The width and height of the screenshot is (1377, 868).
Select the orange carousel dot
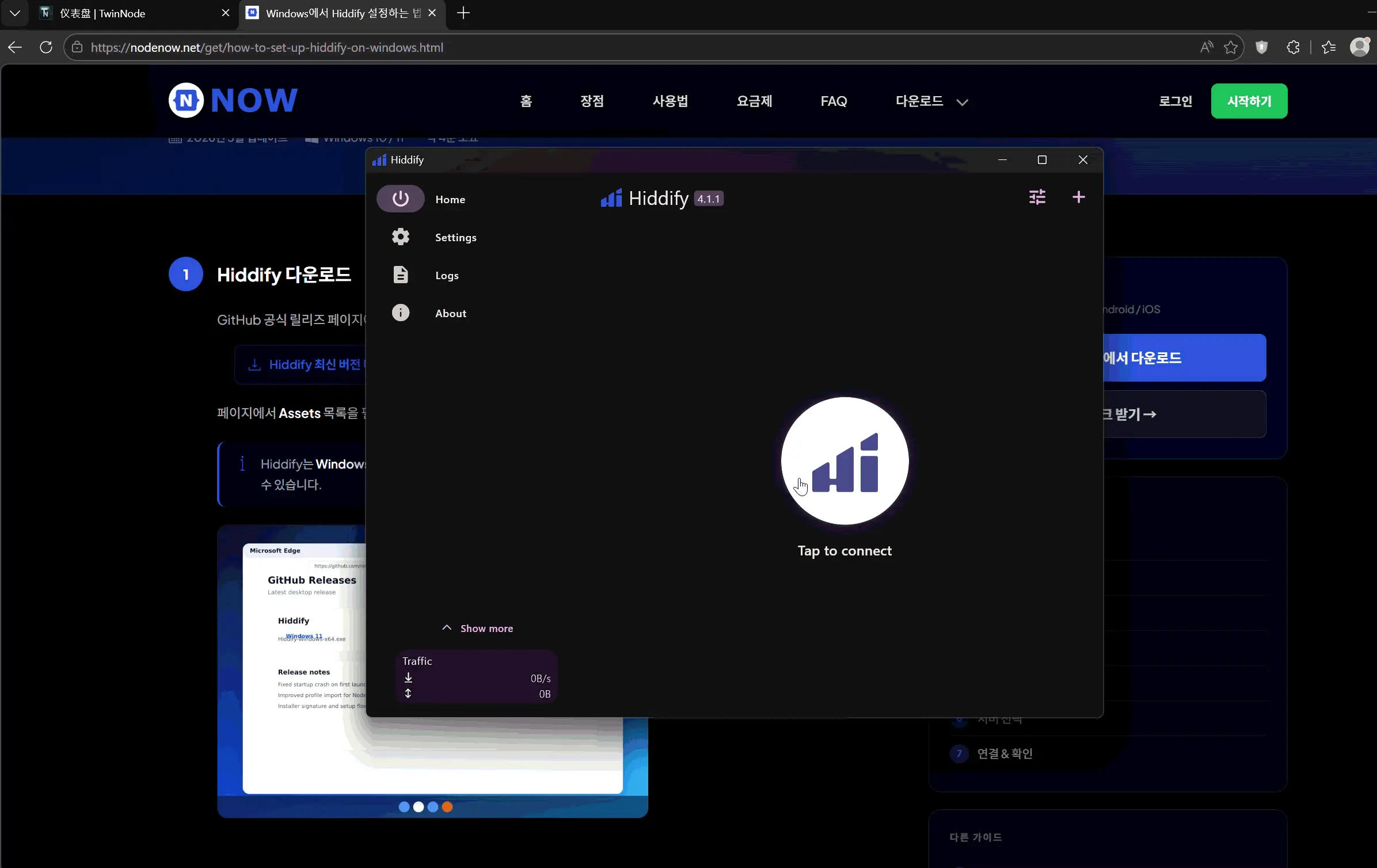click(x=447, y=807)
